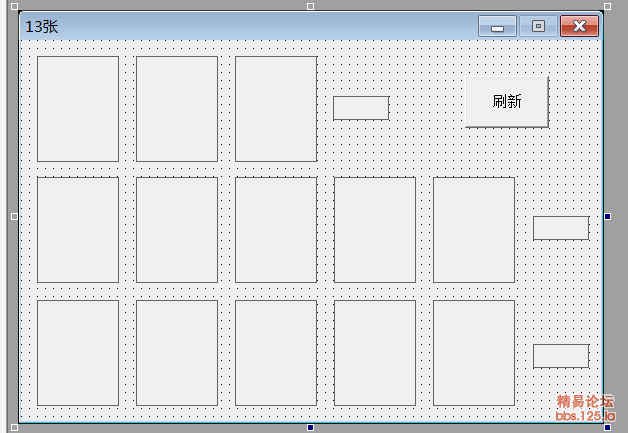Click the small label box beside top row
This screenshot has width=628, height=433.
(361, 108)
